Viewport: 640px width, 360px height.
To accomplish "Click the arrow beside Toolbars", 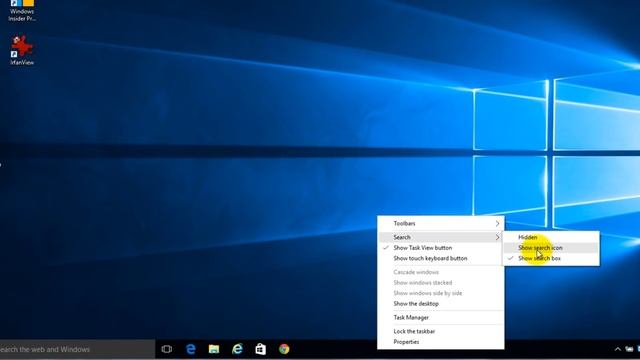I will 497,223.
